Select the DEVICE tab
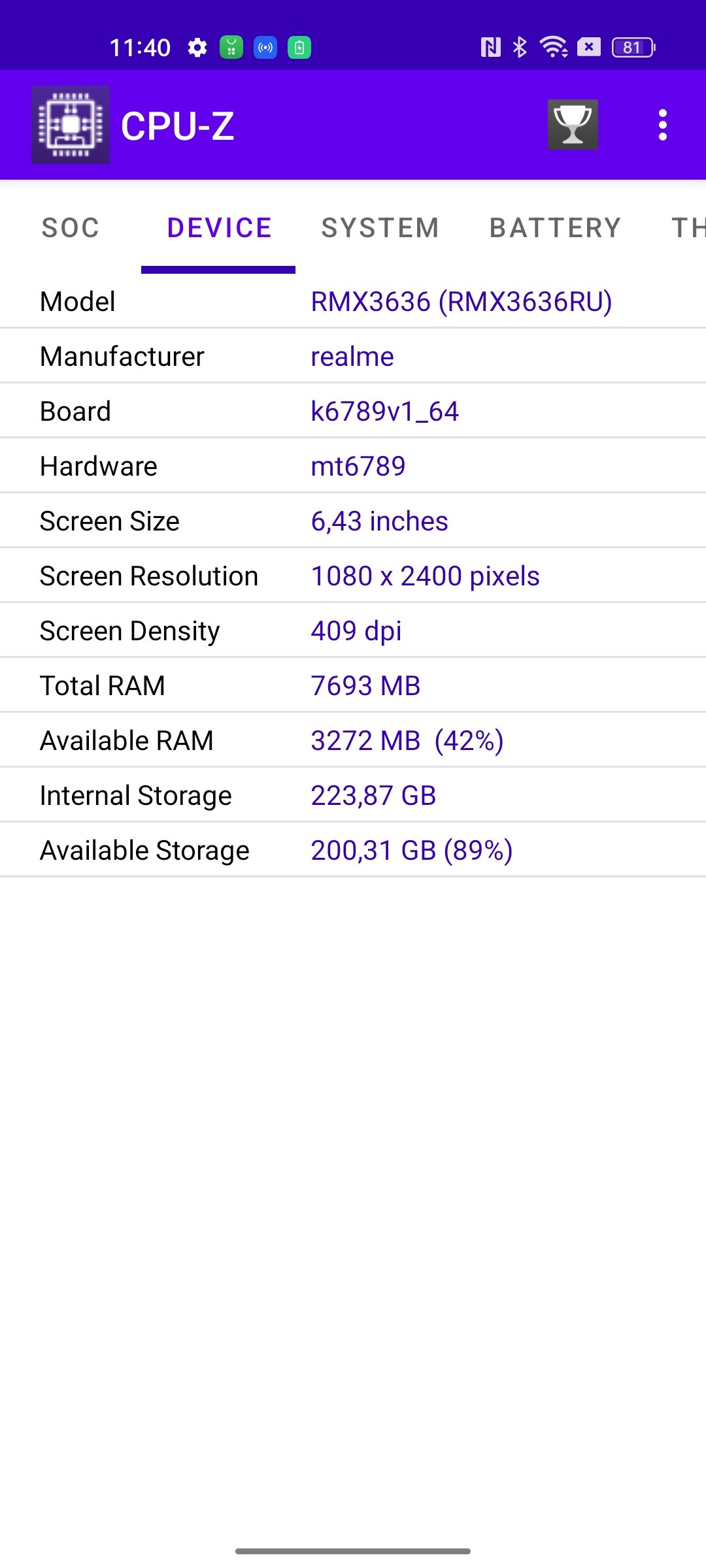Screen dimensions: 706x1568 click(x=219, y=228)
